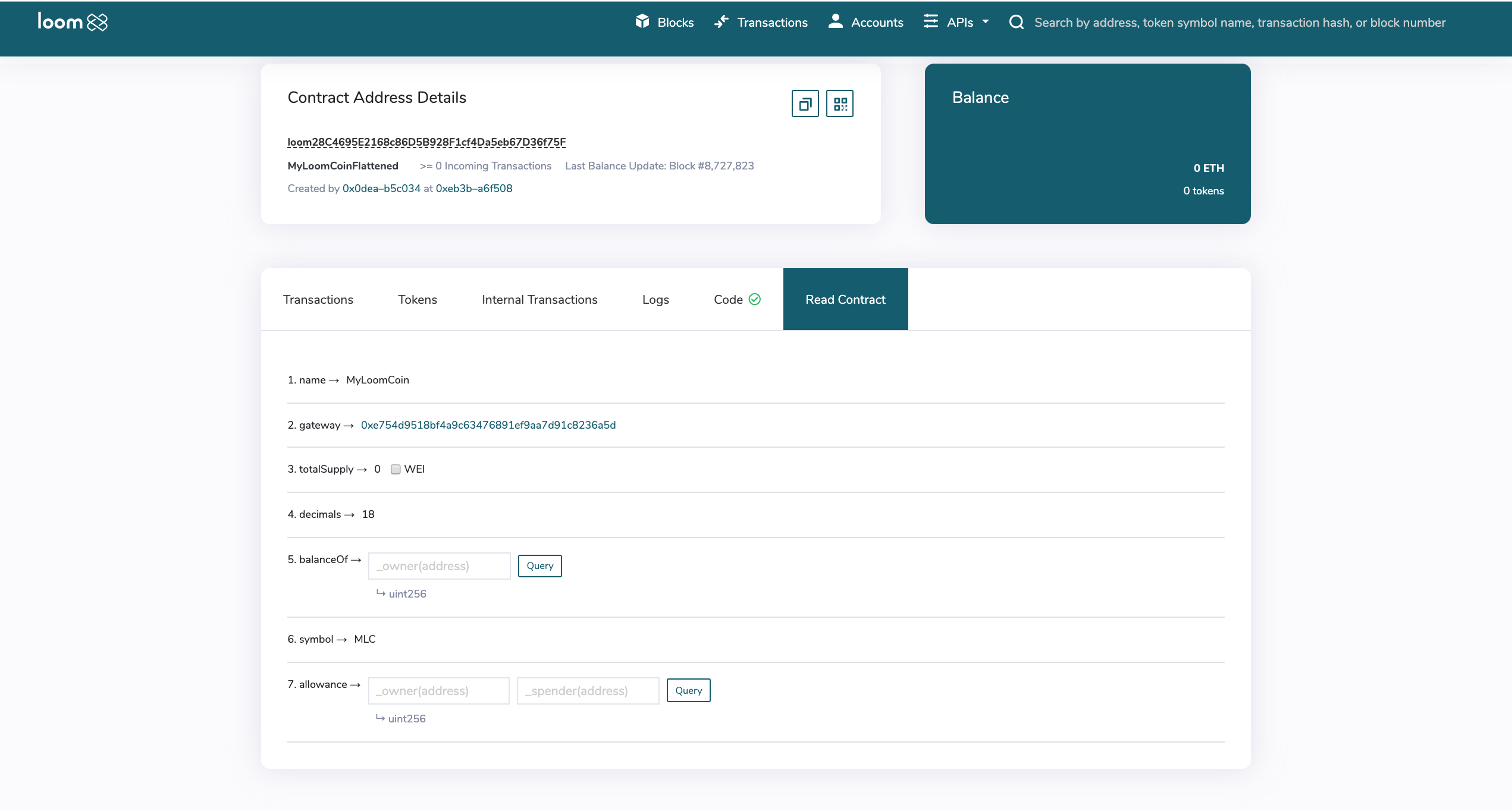Click the allowance _owner address field

[x=438, y=691]
